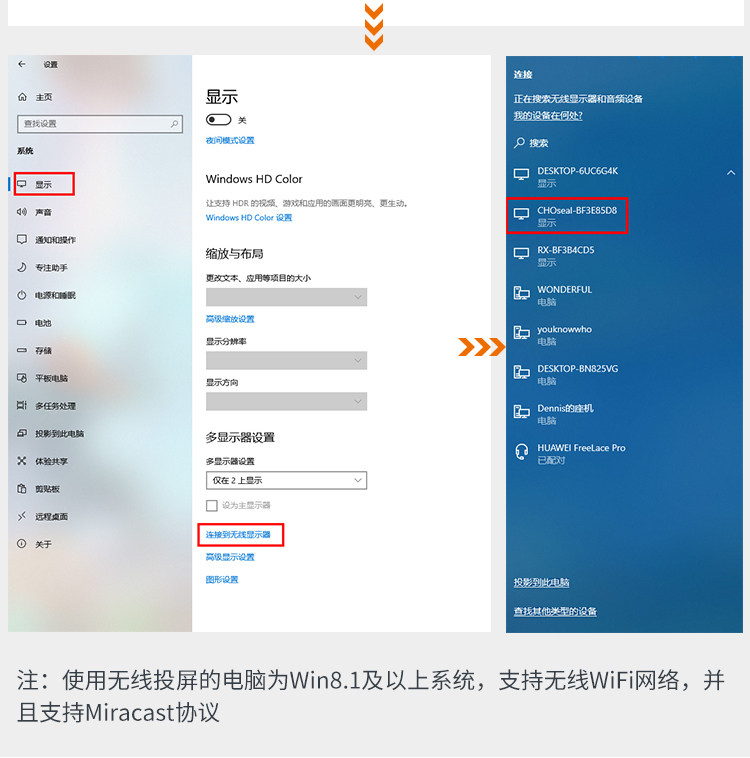Click the 电源和睡眠 power icon

coord(22,295)
